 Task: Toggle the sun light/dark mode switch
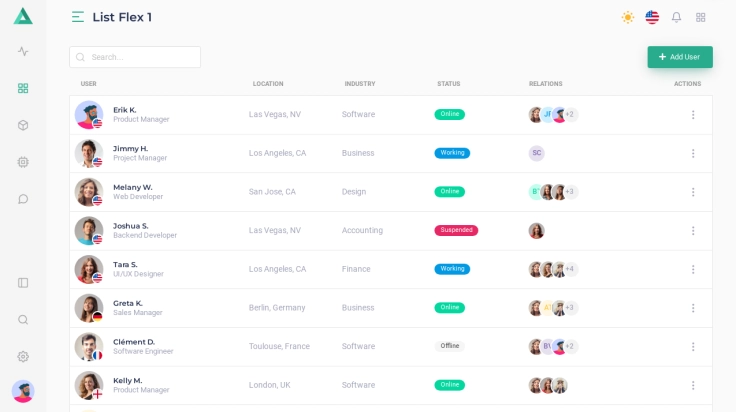(628, 17)
